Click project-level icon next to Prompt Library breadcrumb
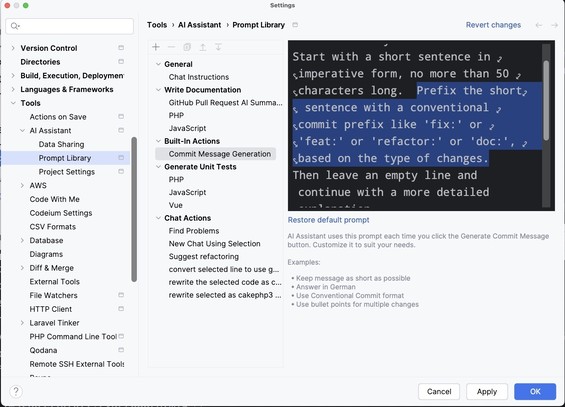 click(x=295, y=25)
